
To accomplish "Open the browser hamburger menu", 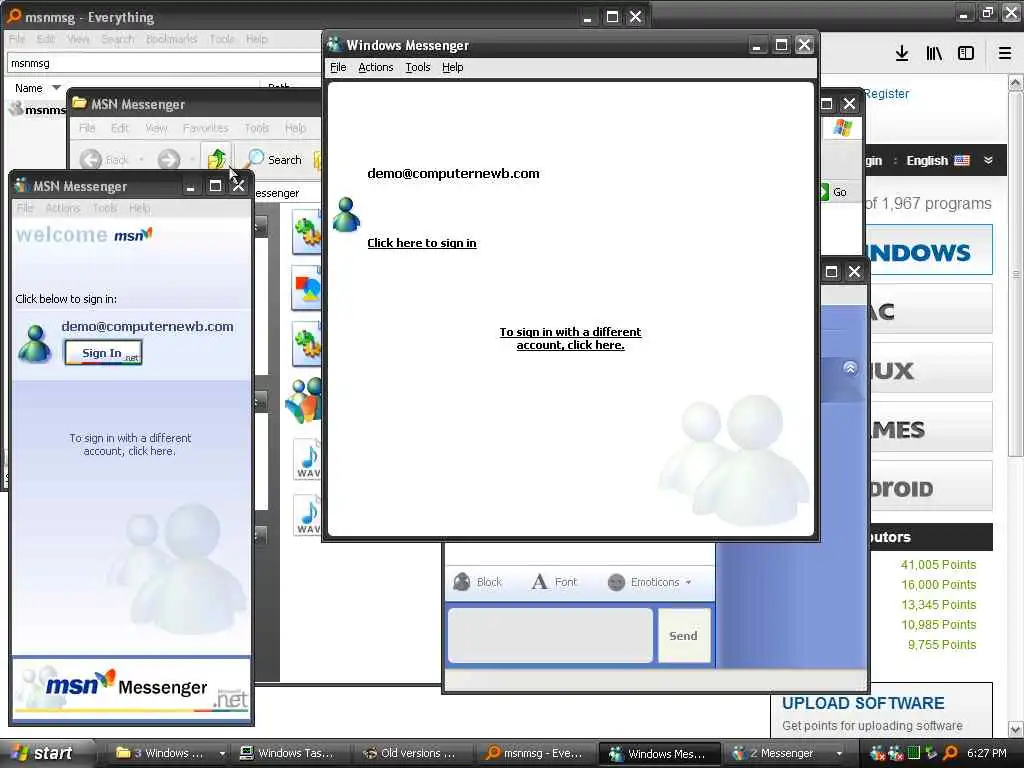I will point(1005,54).
